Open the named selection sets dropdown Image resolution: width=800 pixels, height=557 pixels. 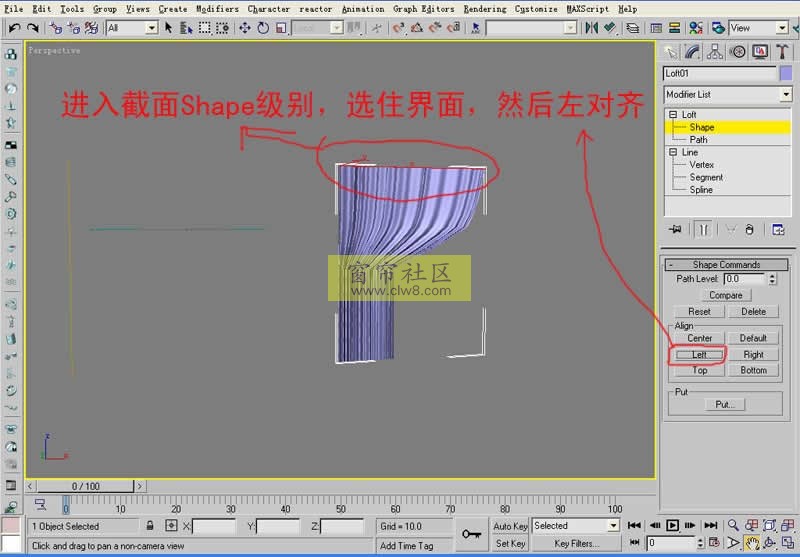531,28
